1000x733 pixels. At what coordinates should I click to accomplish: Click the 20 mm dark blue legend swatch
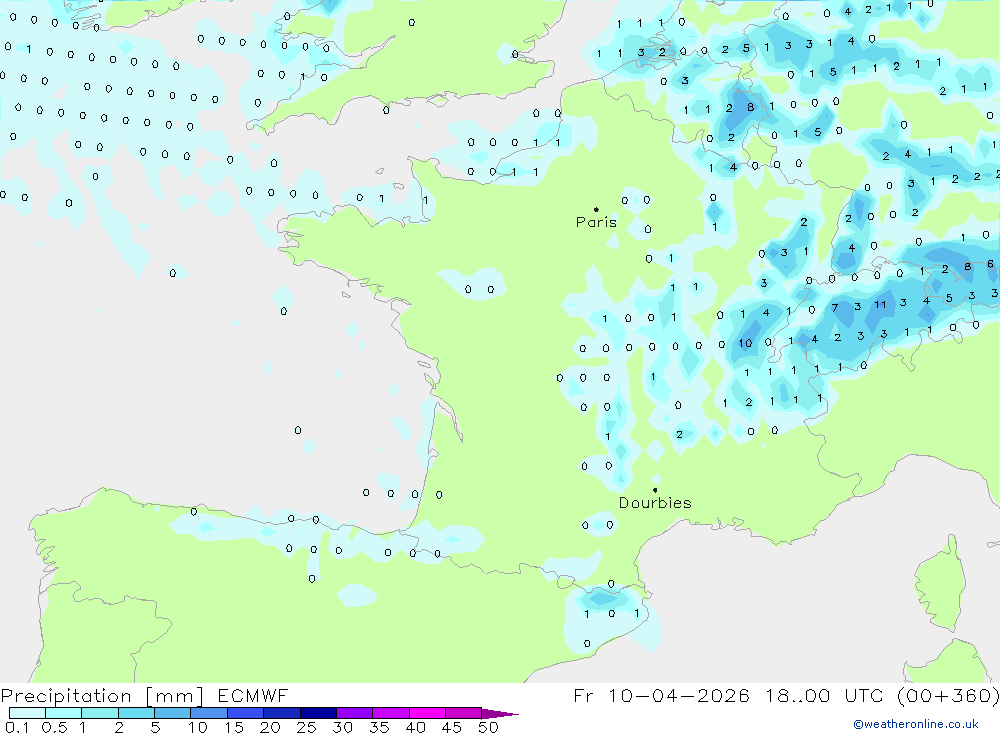281,713
